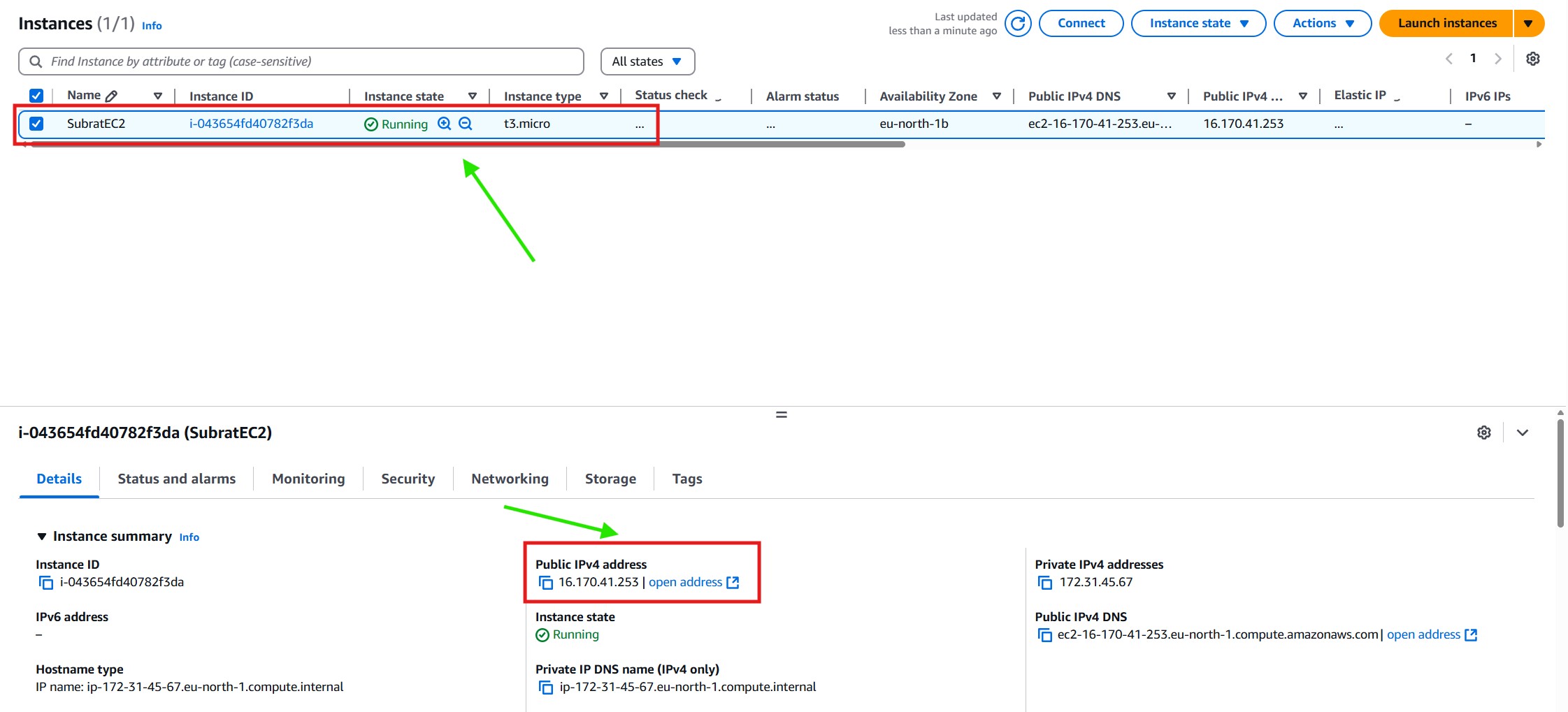Click the Connect button
Viewport: 1568px width, 712px height.
1081,23
